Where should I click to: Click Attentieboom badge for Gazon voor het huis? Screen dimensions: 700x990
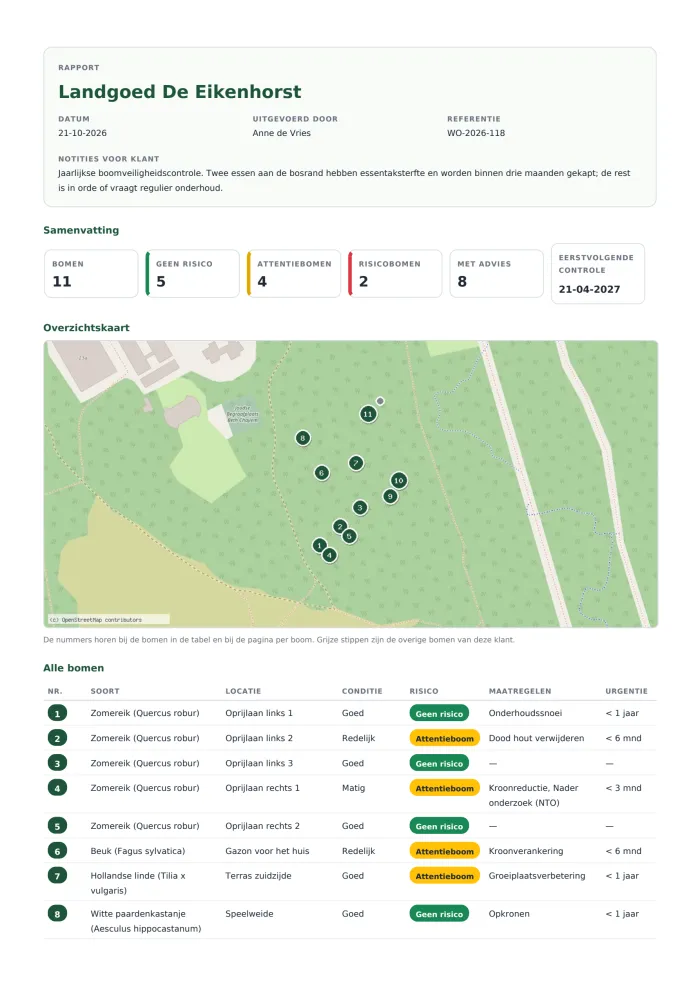[x=444, y=851]
